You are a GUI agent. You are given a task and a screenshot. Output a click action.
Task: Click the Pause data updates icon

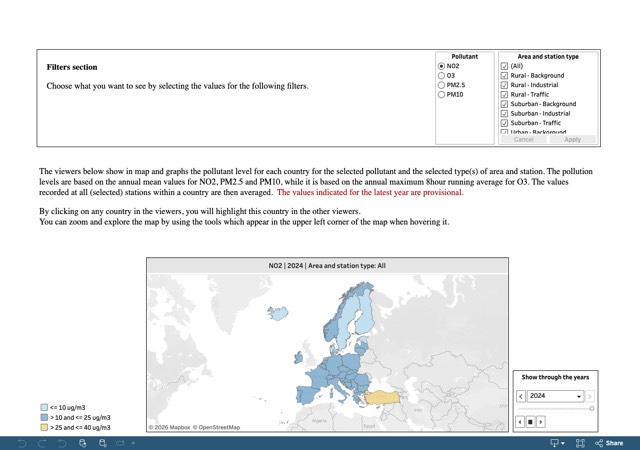click(x=103, y=443)
